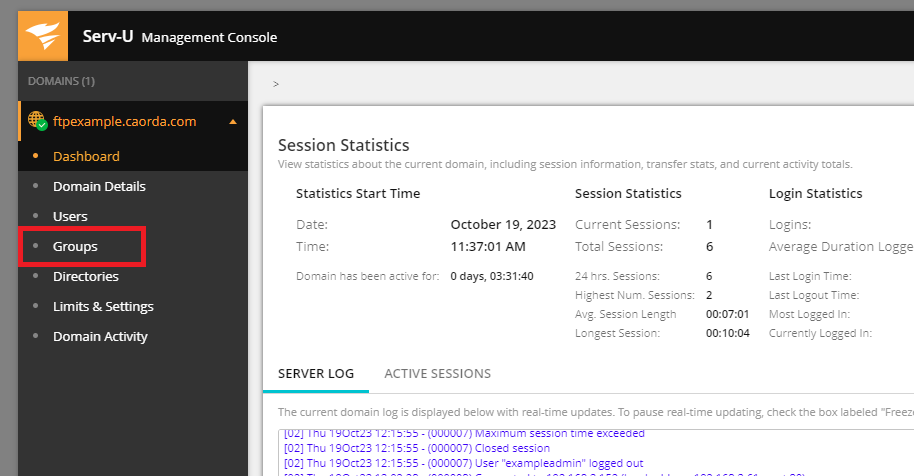The width and height of the screenshot is (914, 476).
Task: Switch to the ACTIVE SESSIONS tab
Action: tap(438, 373)
